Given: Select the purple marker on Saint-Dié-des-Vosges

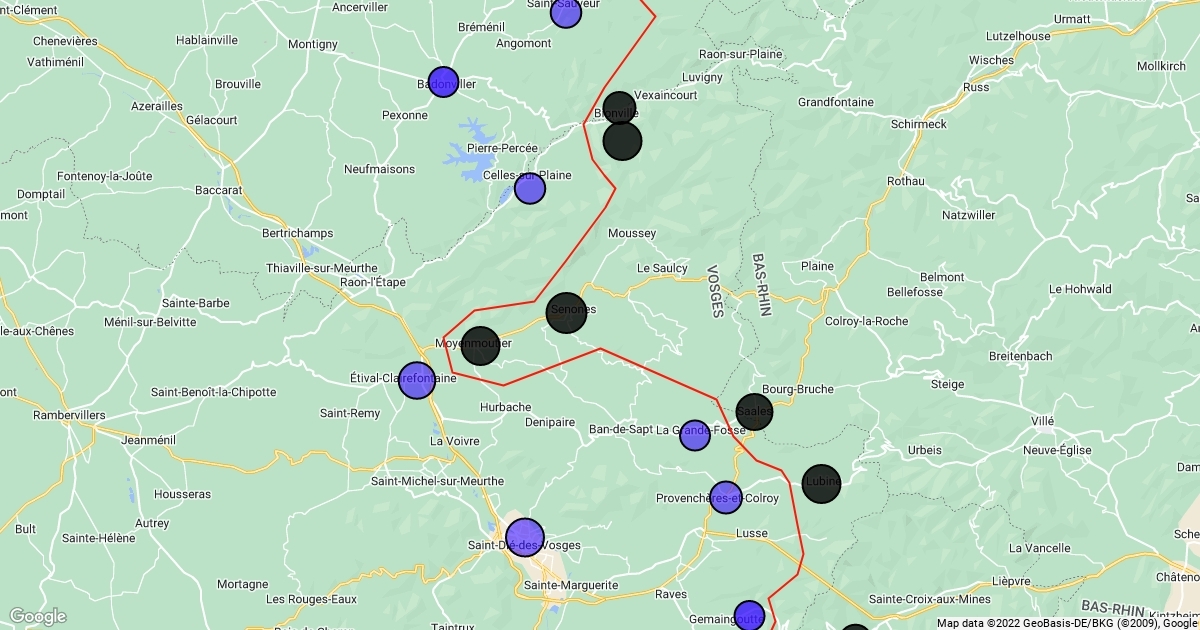Looking at the screenshot, I should [x=524, y=537].
